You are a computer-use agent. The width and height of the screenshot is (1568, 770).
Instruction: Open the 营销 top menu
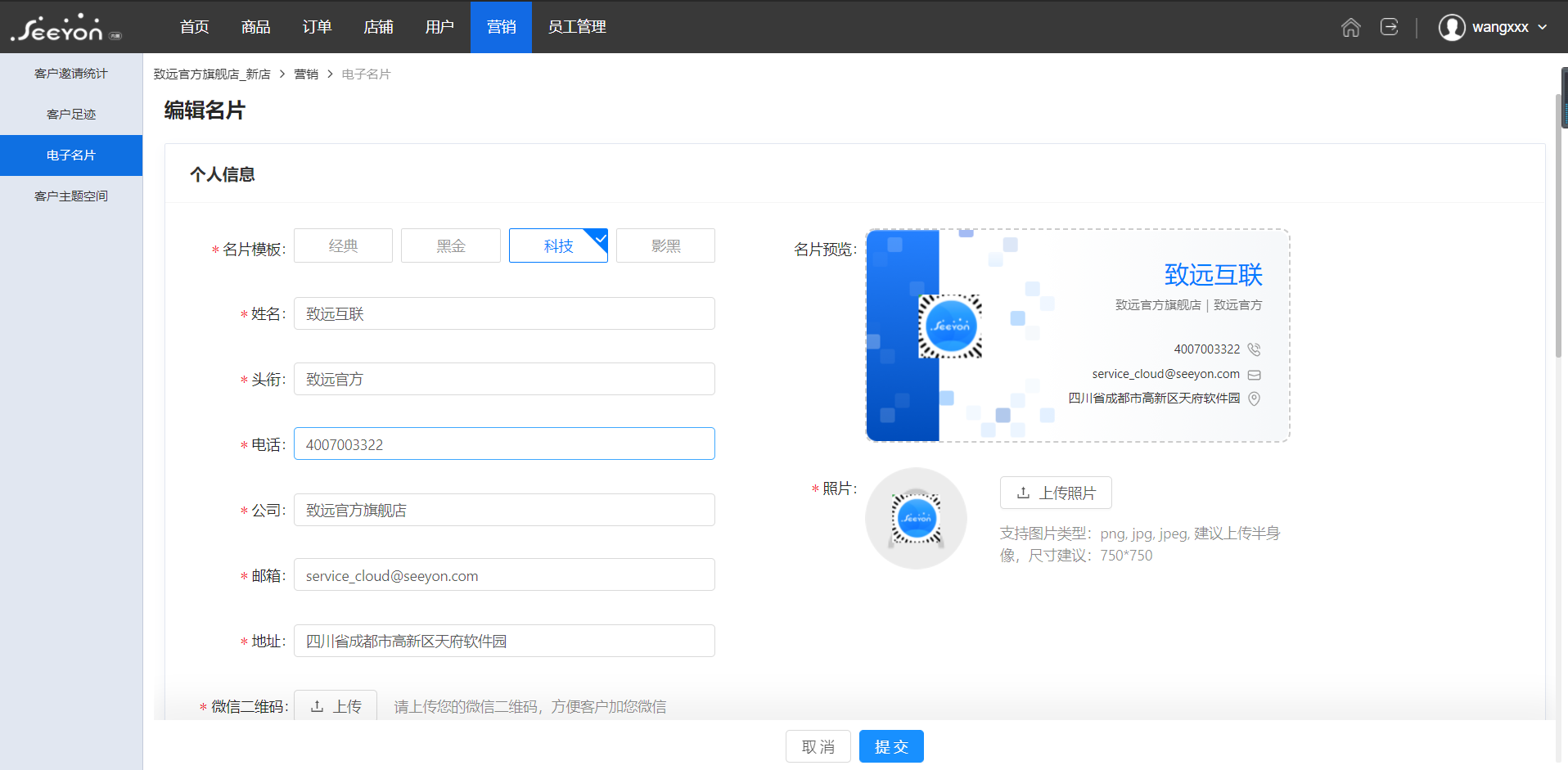(501, 27)
